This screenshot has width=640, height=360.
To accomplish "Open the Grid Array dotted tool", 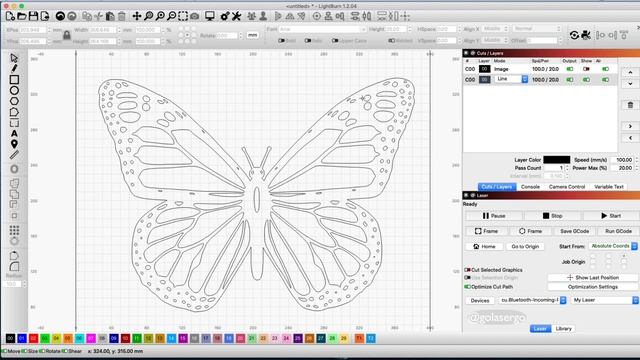I will click(x=14, y=230).
